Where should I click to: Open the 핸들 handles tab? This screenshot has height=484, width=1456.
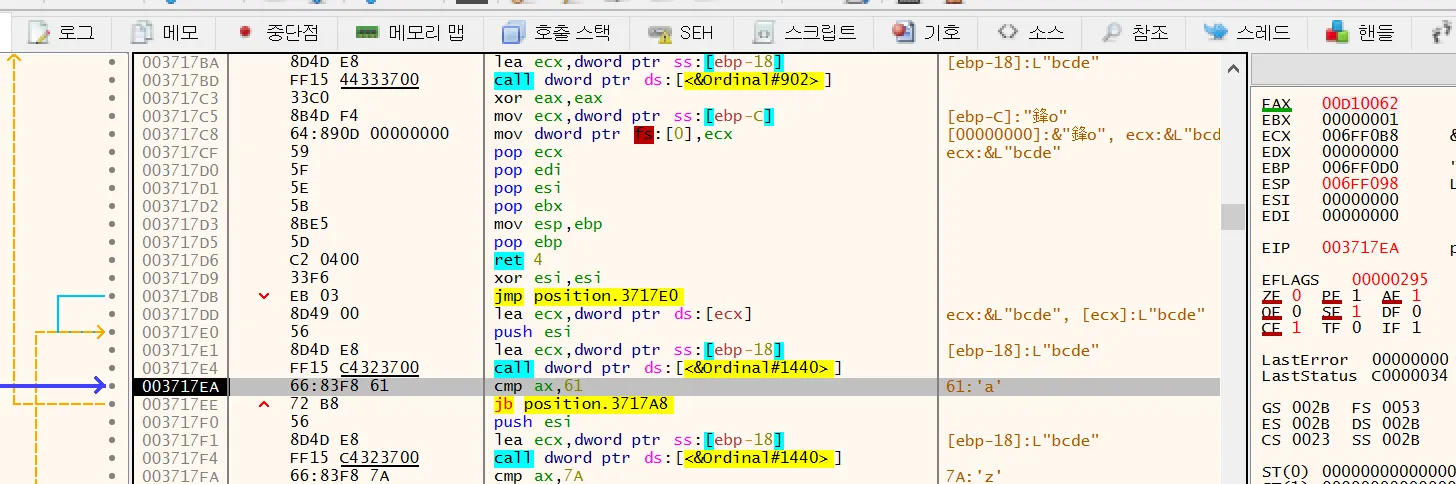pyautogui.click(x=1359, y=32)
